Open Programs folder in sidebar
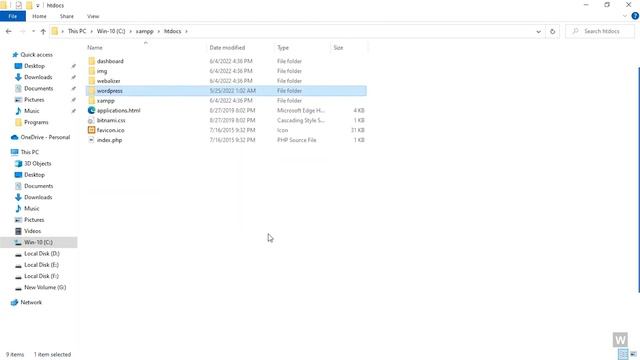This screenshot has width=640, height=360. (36, 122)
